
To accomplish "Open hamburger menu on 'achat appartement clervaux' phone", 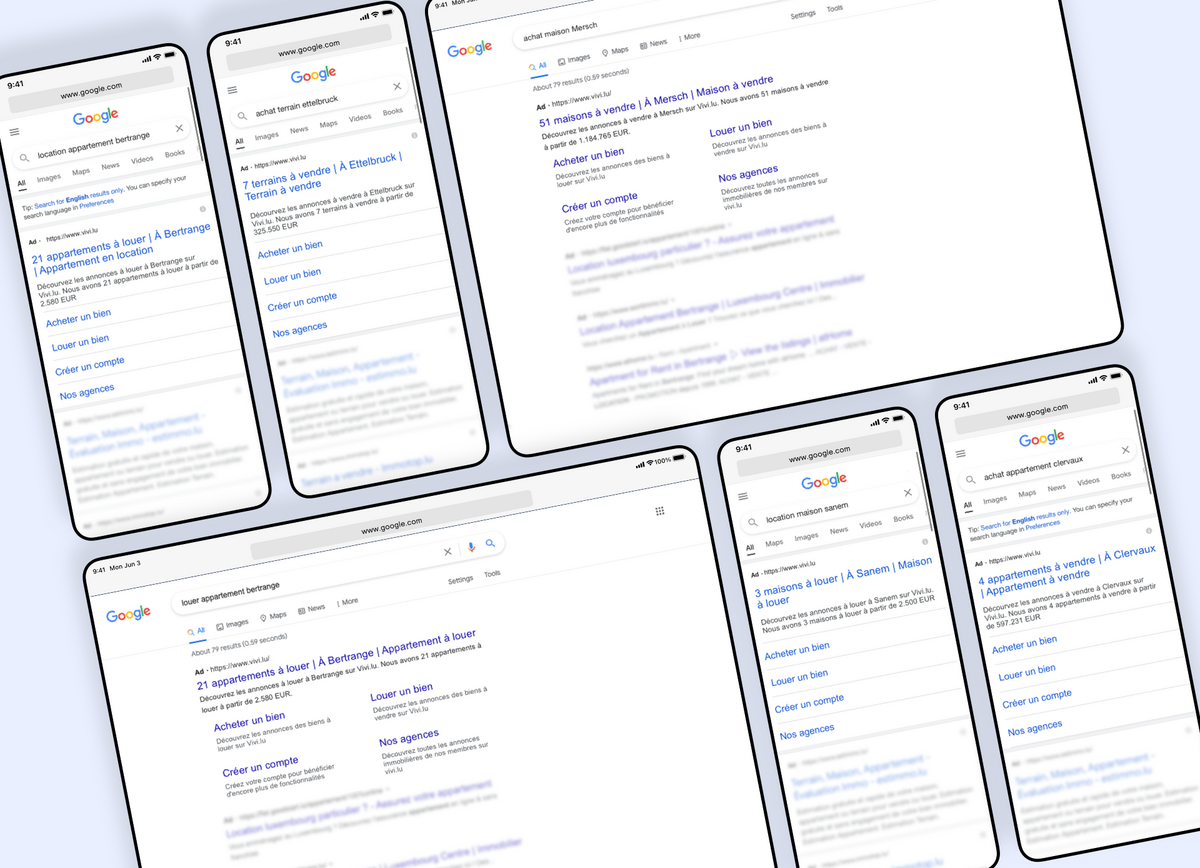I will click(960, 453).
